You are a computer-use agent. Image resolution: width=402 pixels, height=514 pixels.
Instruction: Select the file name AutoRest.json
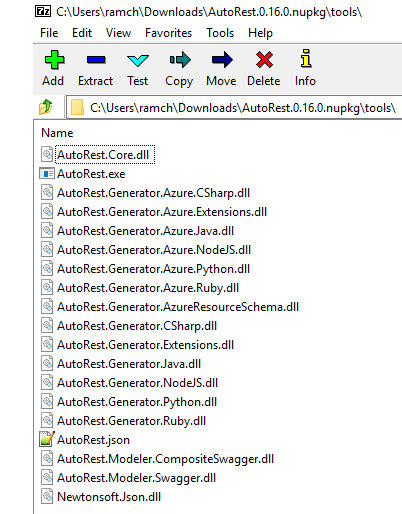[93, 440]
